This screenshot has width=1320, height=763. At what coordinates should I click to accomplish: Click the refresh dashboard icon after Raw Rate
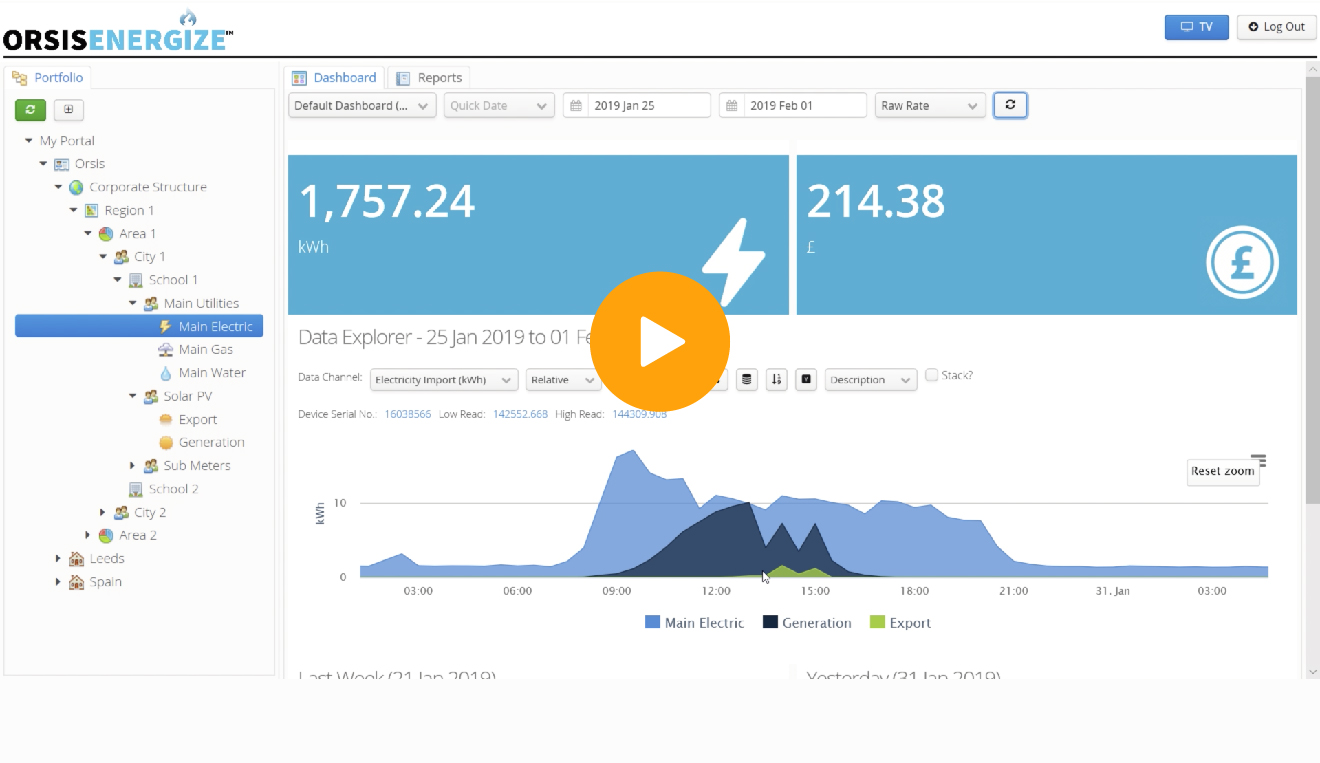tap(1010, 105)
